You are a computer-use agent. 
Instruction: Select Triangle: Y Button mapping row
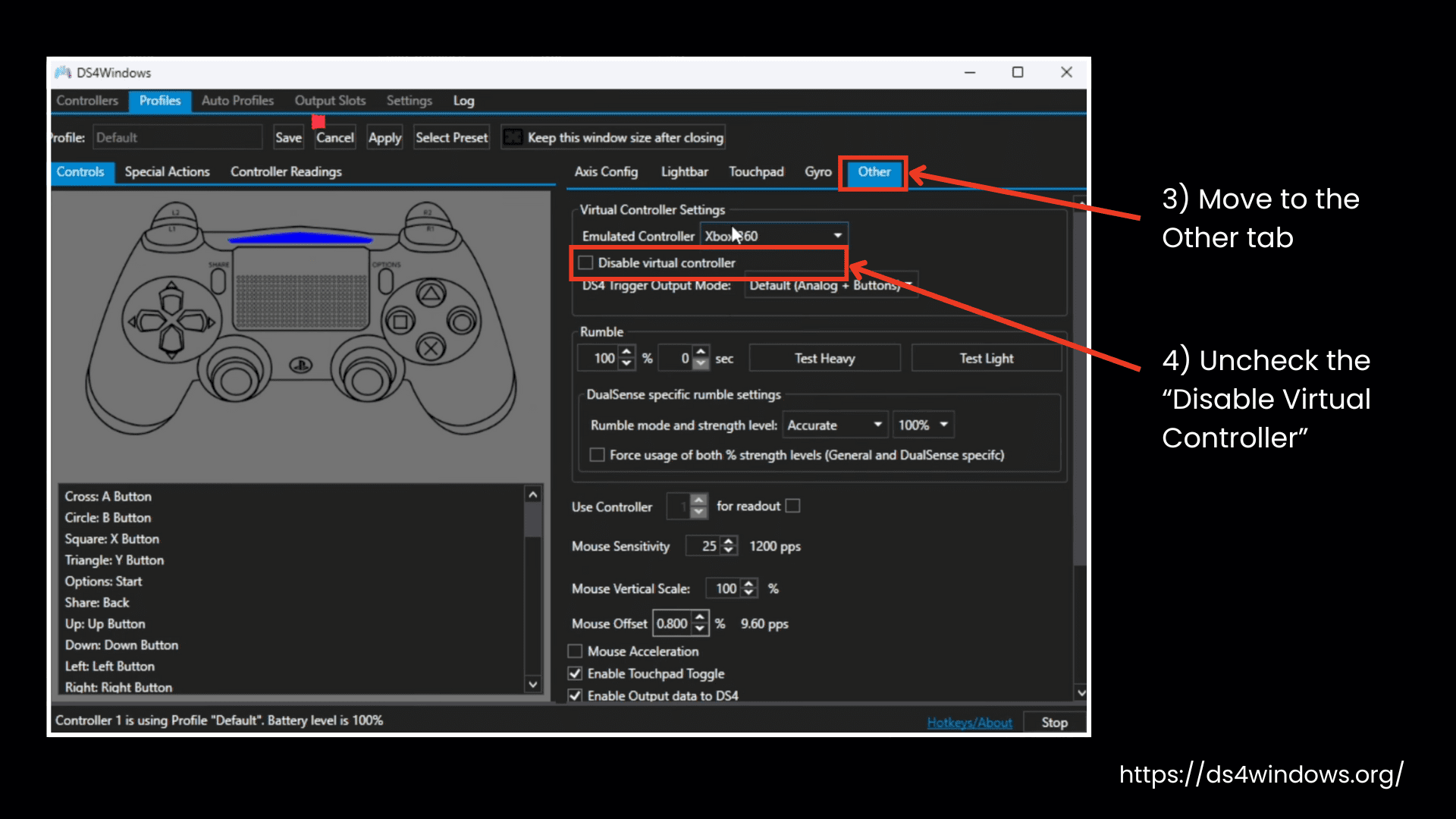pos(293,560)
